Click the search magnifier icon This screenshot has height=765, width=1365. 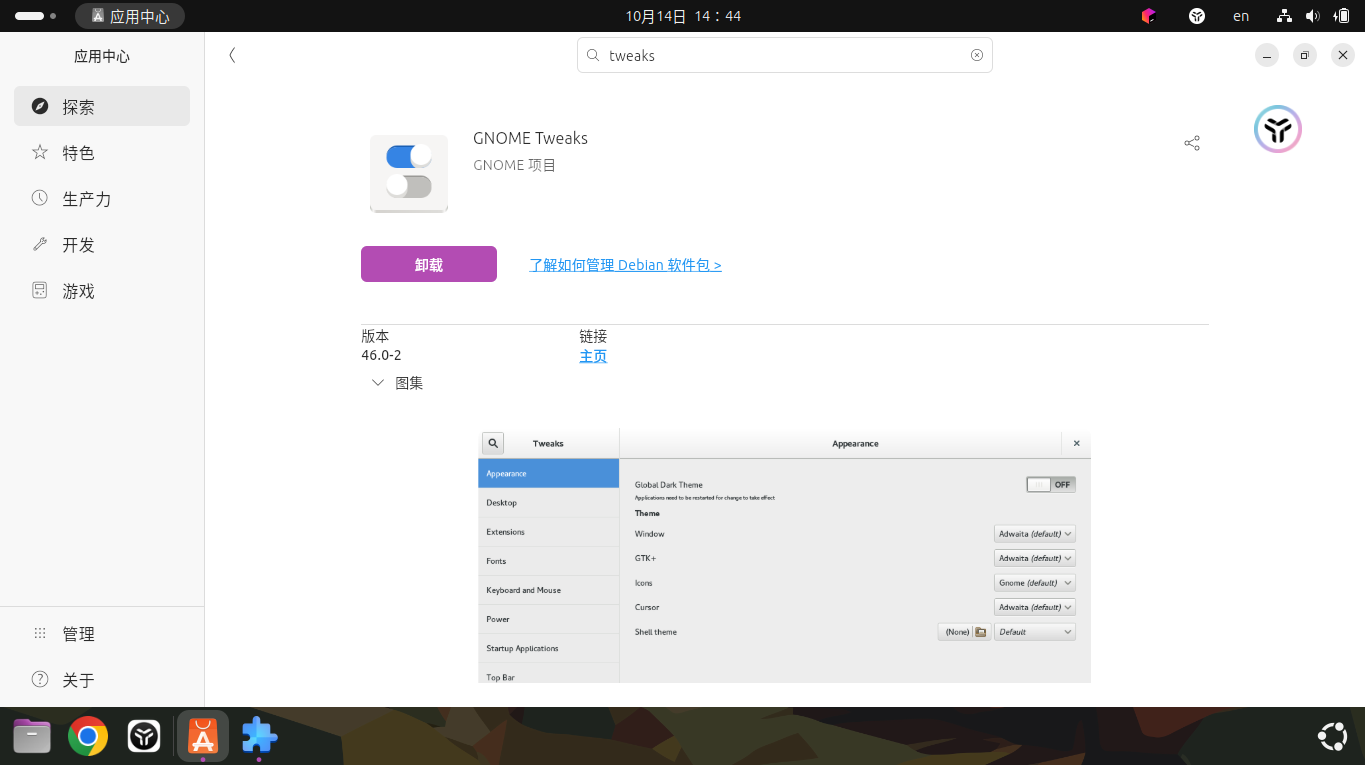[x=593, y=56]
